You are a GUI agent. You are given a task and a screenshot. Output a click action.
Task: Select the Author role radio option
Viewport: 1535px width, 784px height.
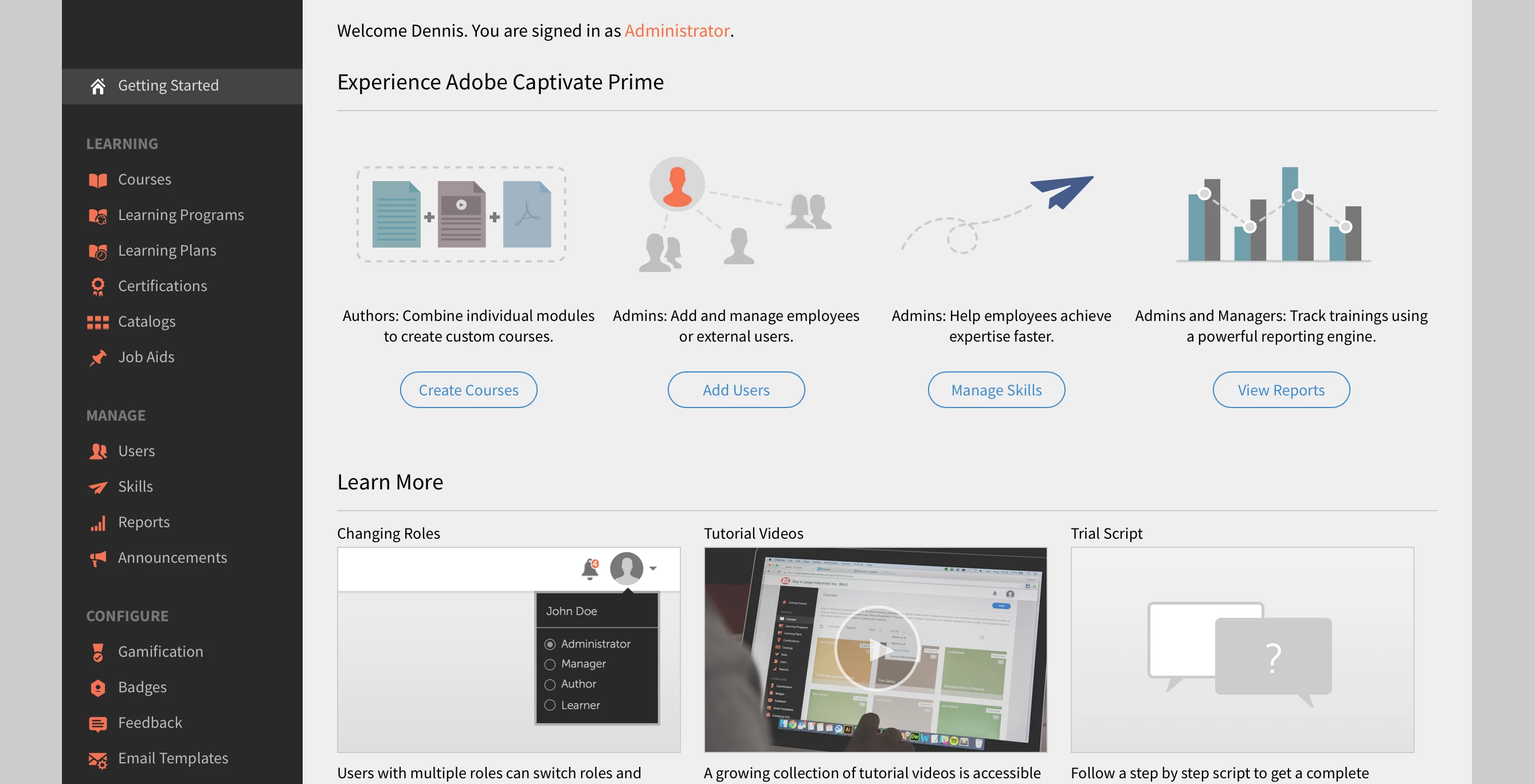coord(550,684)
